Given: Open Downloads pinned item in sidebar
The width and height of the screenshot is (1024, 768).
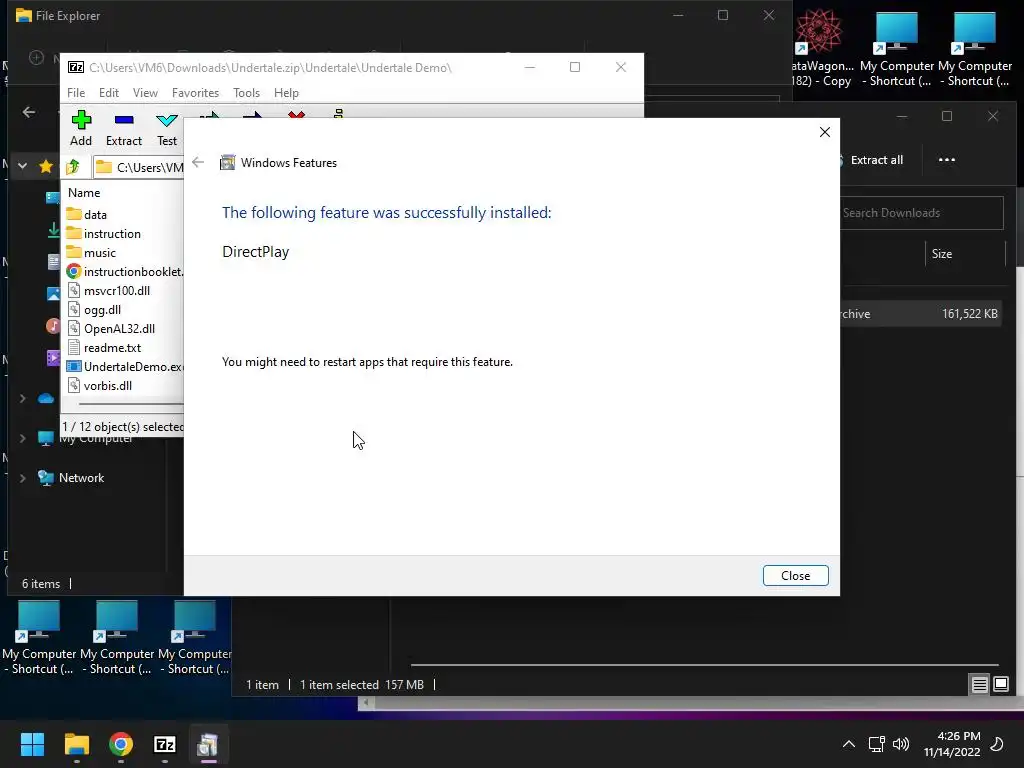Looking at the screenshot, I should coord(54,230).
